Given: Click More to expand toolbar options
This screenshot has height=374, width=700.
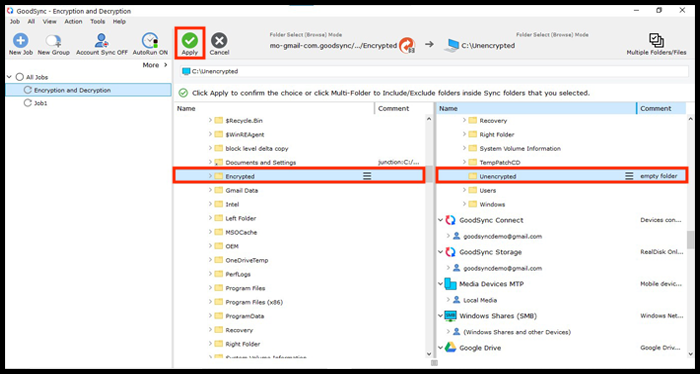Looking at the screenshot, I should [x=155, y=65].
